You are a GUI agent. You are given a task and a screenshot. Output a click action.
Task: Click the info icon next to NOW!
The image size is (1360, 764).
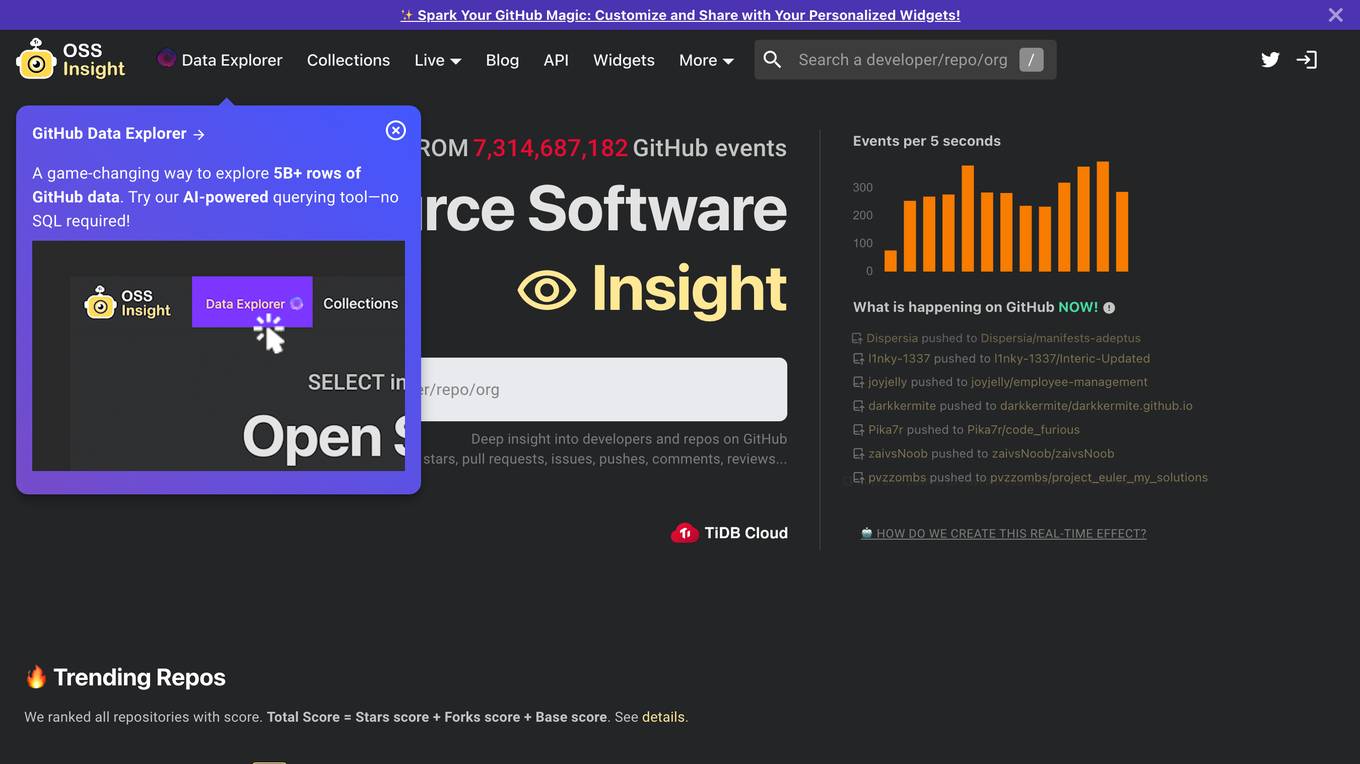click(1109, 308)
